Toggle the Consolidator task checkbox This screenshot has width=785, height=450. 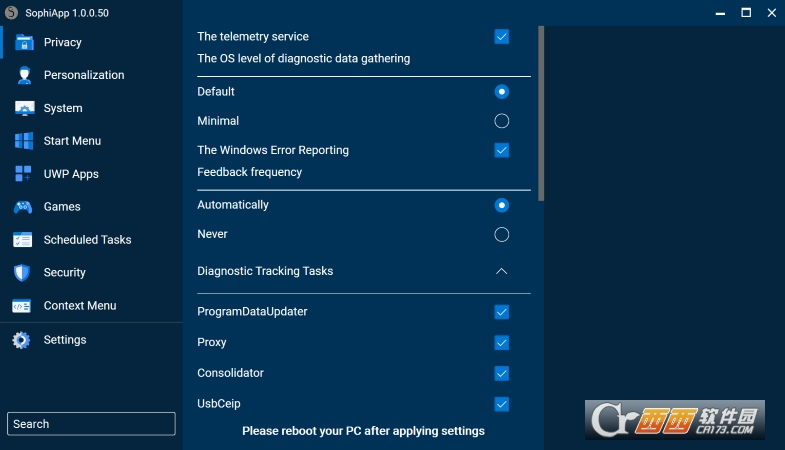point(502,373)
